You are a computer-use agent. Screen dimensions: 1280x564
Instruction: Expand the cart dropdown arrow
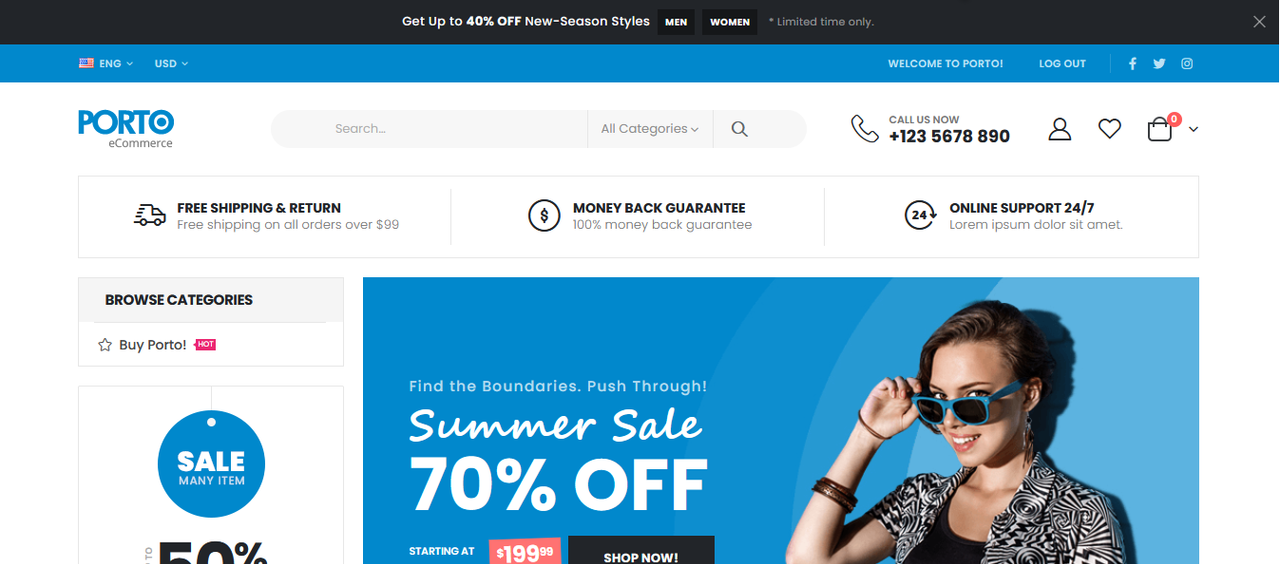coord(1193,129)
